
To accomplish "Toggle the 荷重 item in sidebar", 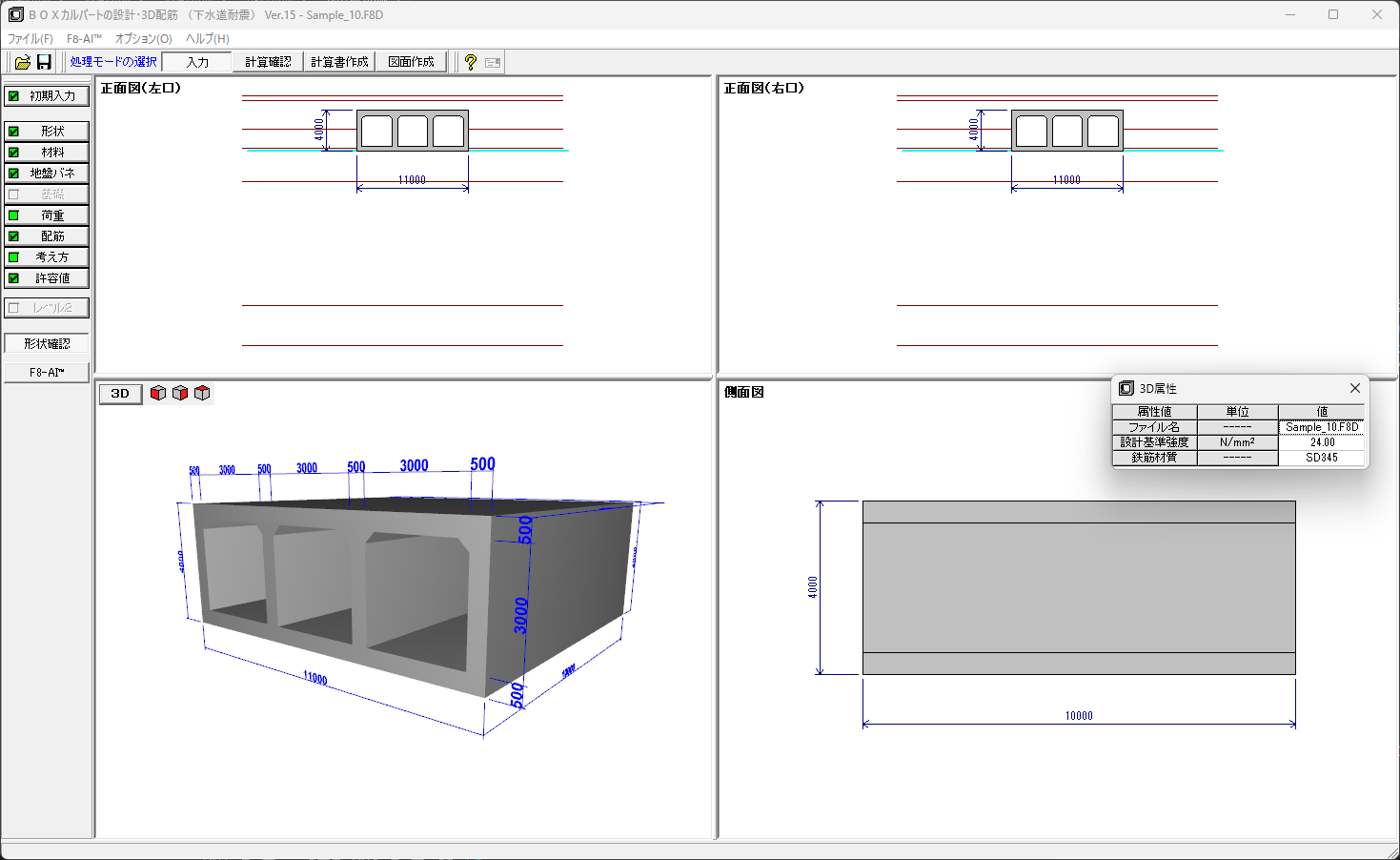I will pyautogui.click(x=47, y=215).
